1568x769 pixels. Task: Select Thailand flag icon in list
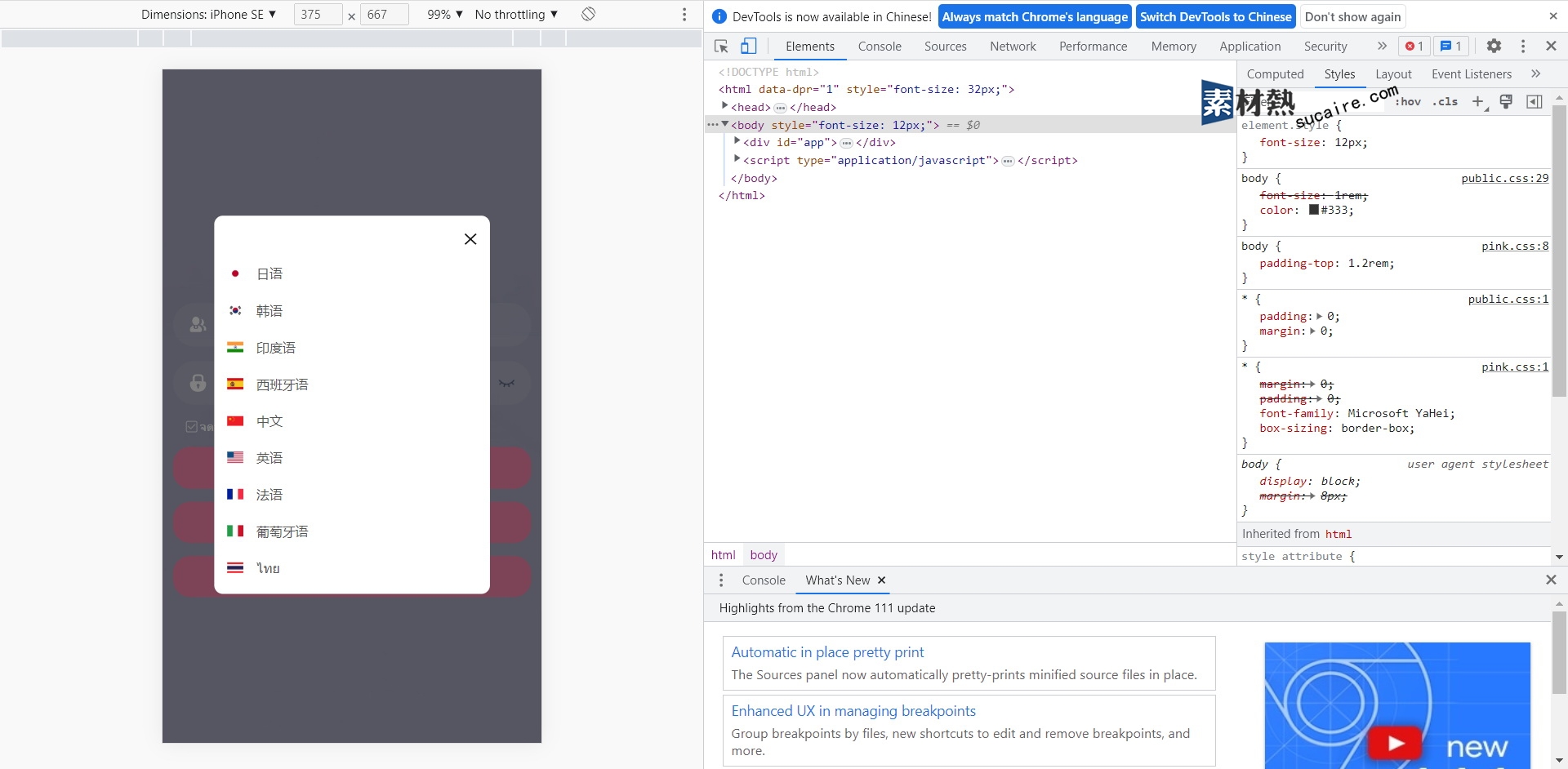(x=235, y=567)
